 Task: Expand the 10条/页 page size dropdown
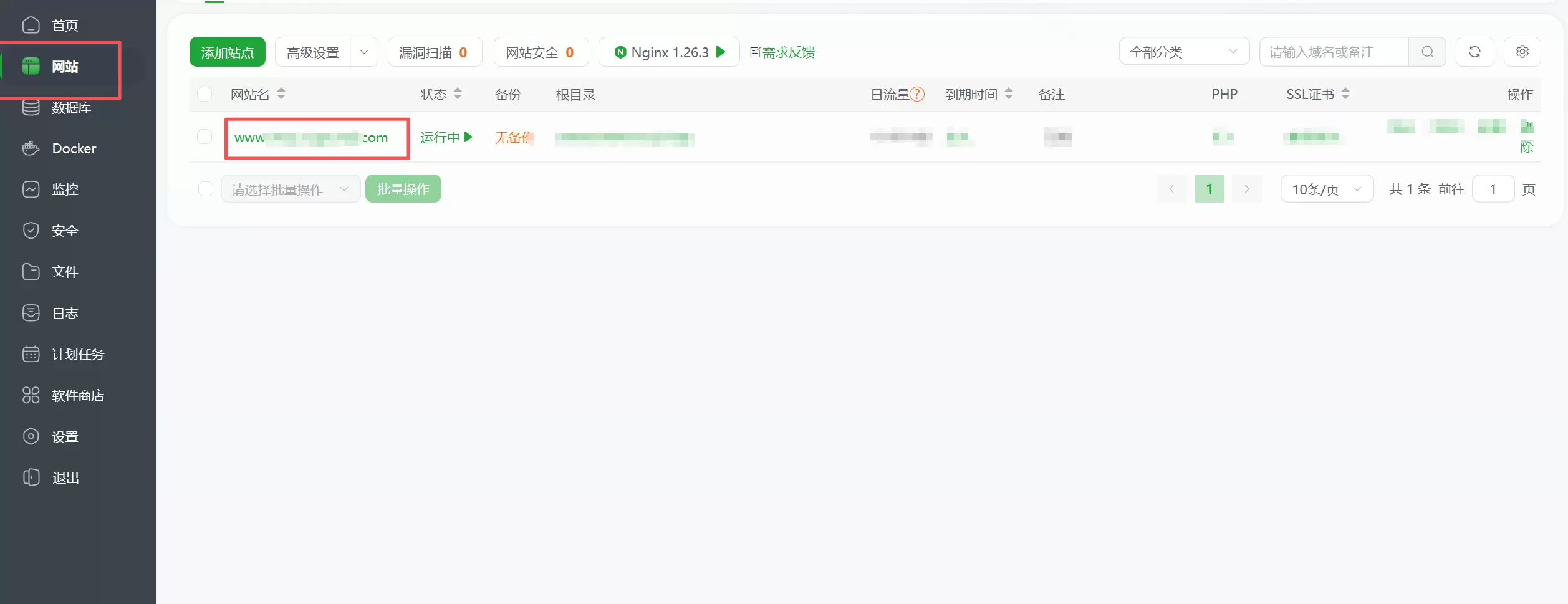pyautogui.click(x=1327, y=189)
